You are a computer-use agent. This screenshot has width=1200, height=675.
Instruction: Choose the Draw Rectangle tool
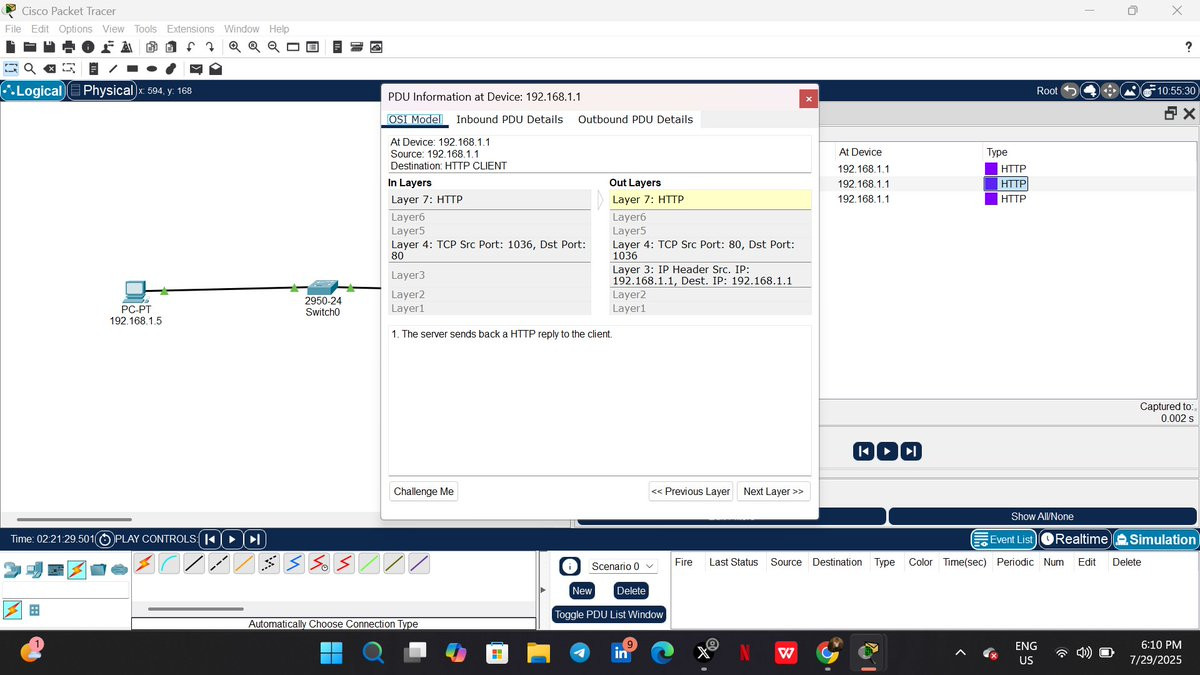(x=132, y=69)
